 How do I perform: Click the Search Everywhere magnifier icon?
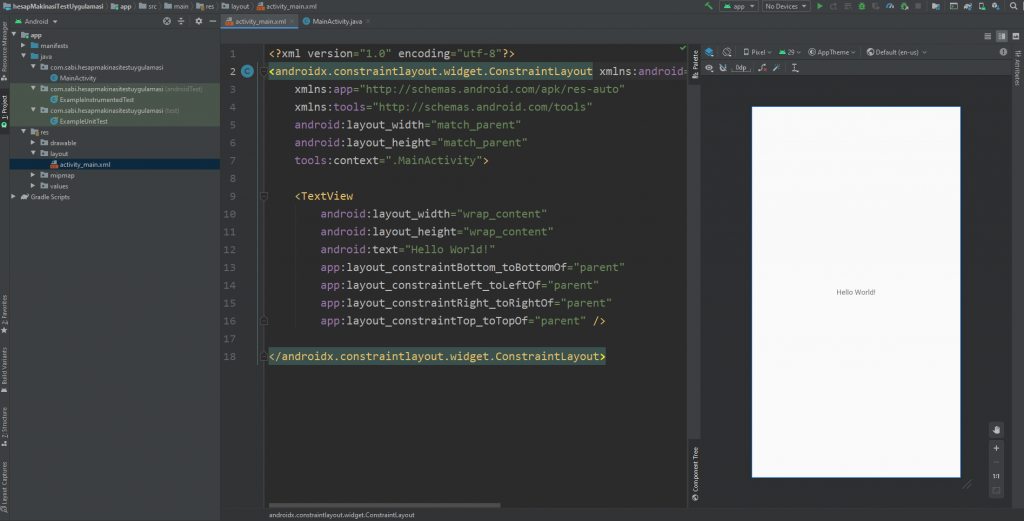tap(1014, 6)
